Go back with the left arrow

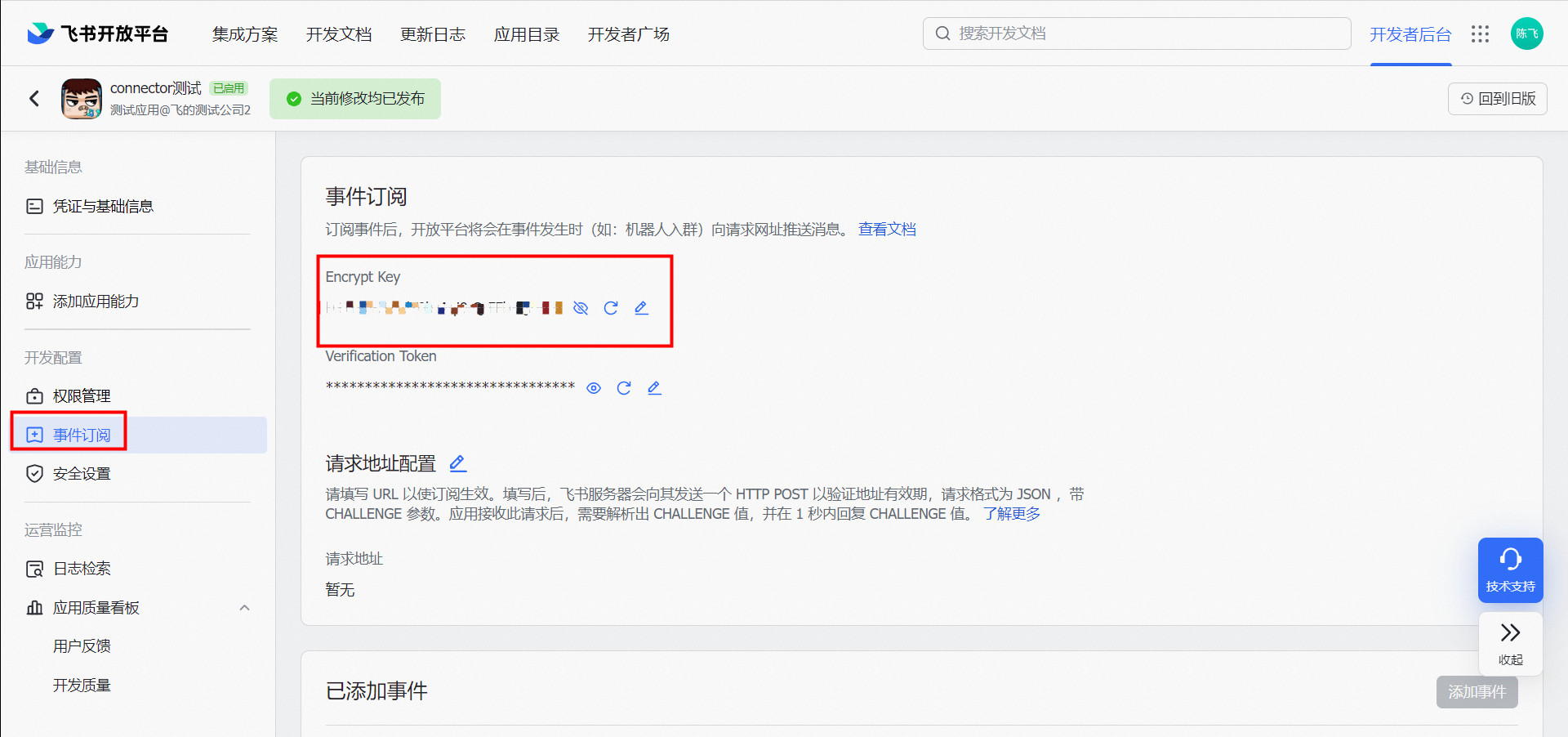pyautogui.click(x=34, y=99)
